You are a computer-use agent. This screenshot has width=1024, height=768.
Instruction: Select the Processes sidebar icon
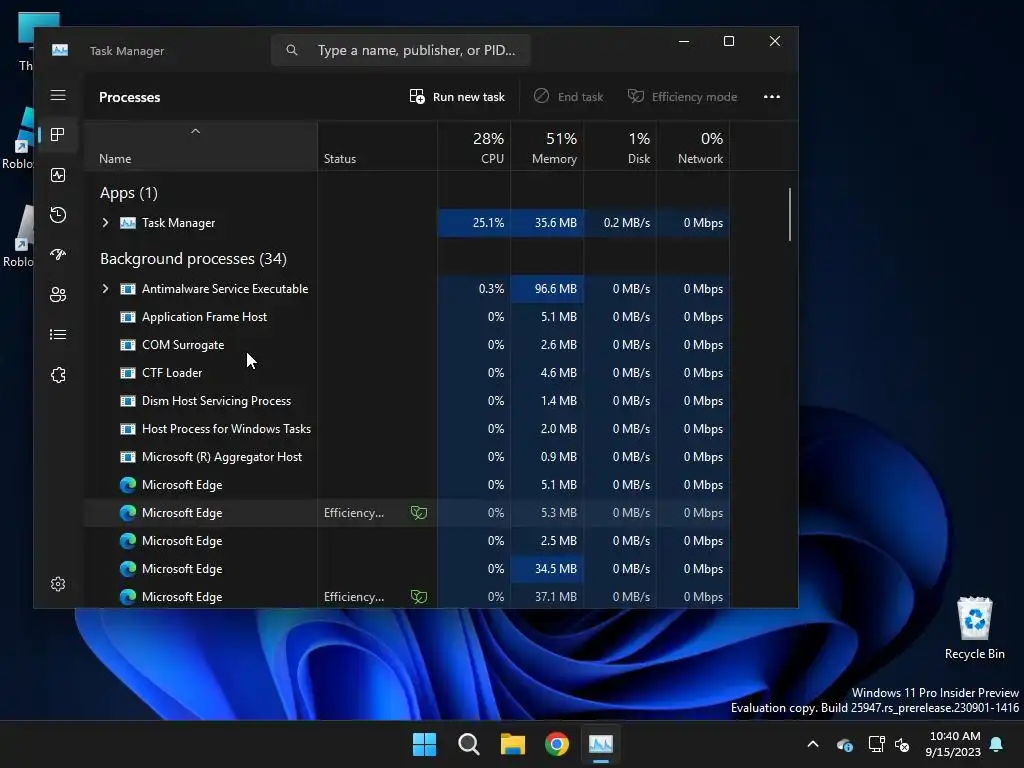tap(58, 135)
